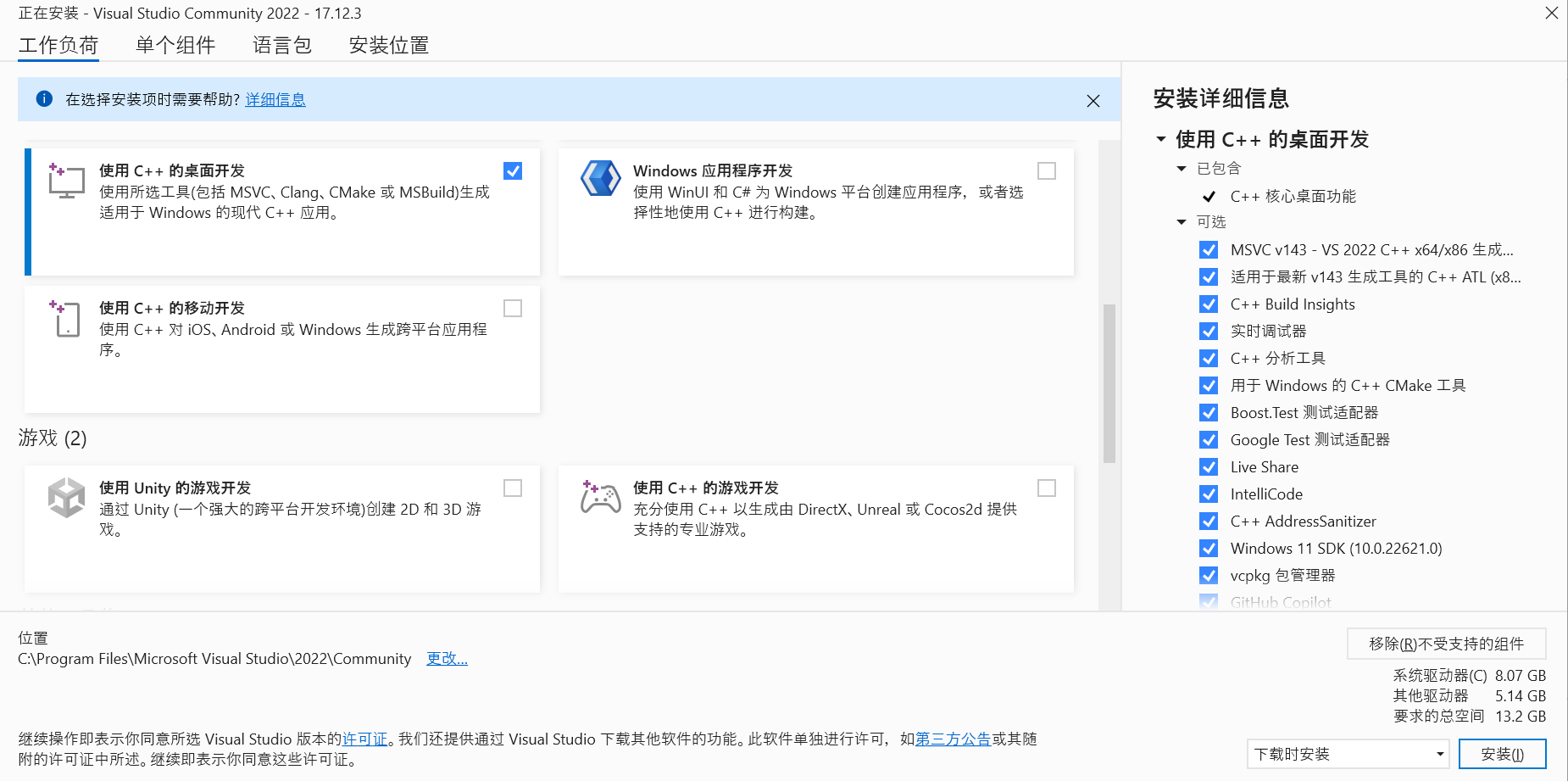Click the info icon on the help banner
The width and height of the screenshot is (1568, 781).
[x=44, y=98]
